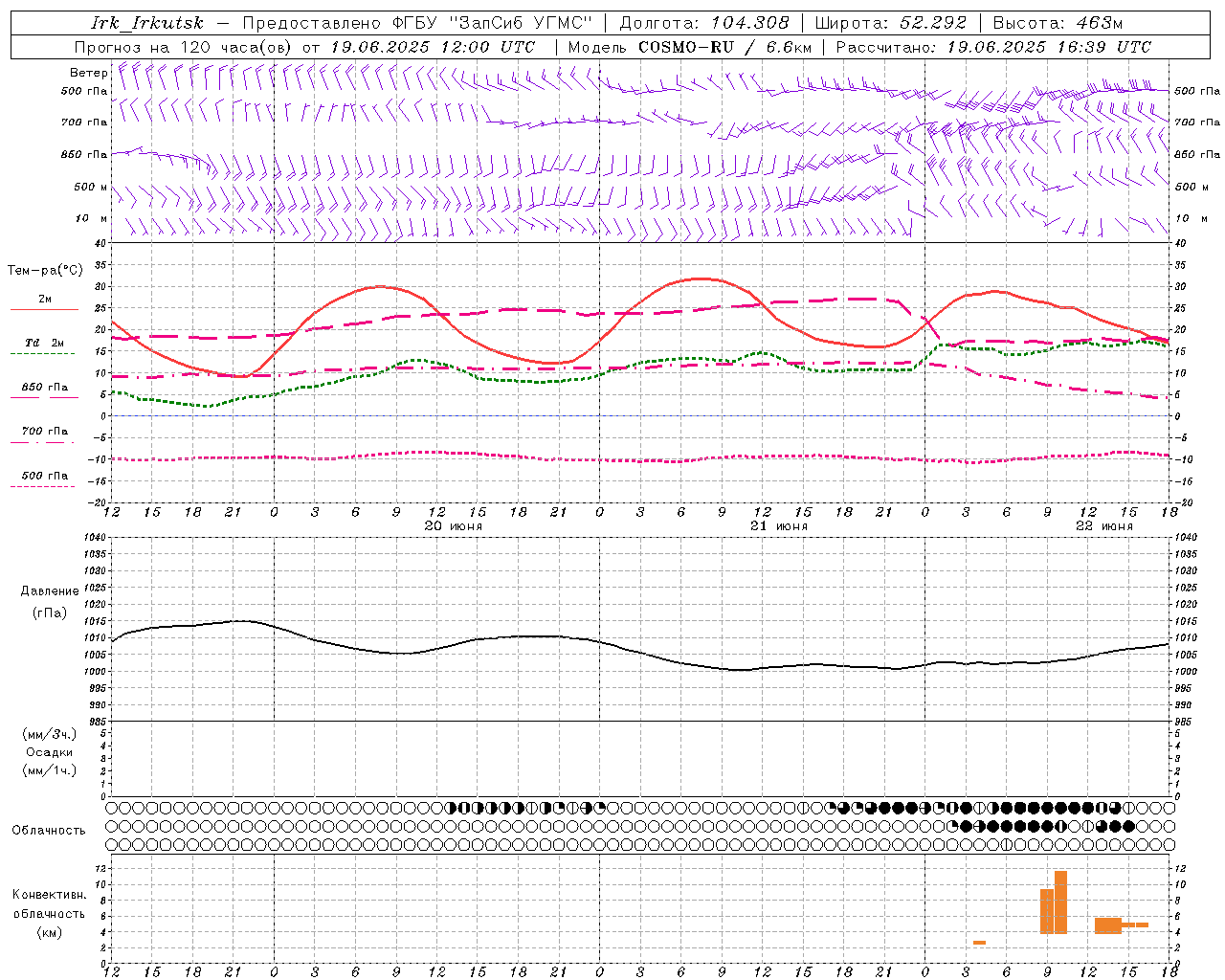Click the small orange convective bar near 22 June 3h
The image size is (1225, 980).
[x=979, y=943]
